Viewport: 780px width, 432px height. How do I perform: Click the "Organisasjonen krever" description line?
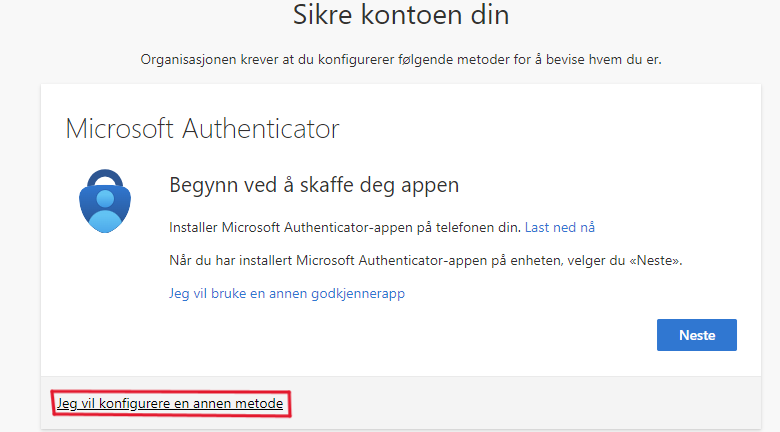pos(401,60)
